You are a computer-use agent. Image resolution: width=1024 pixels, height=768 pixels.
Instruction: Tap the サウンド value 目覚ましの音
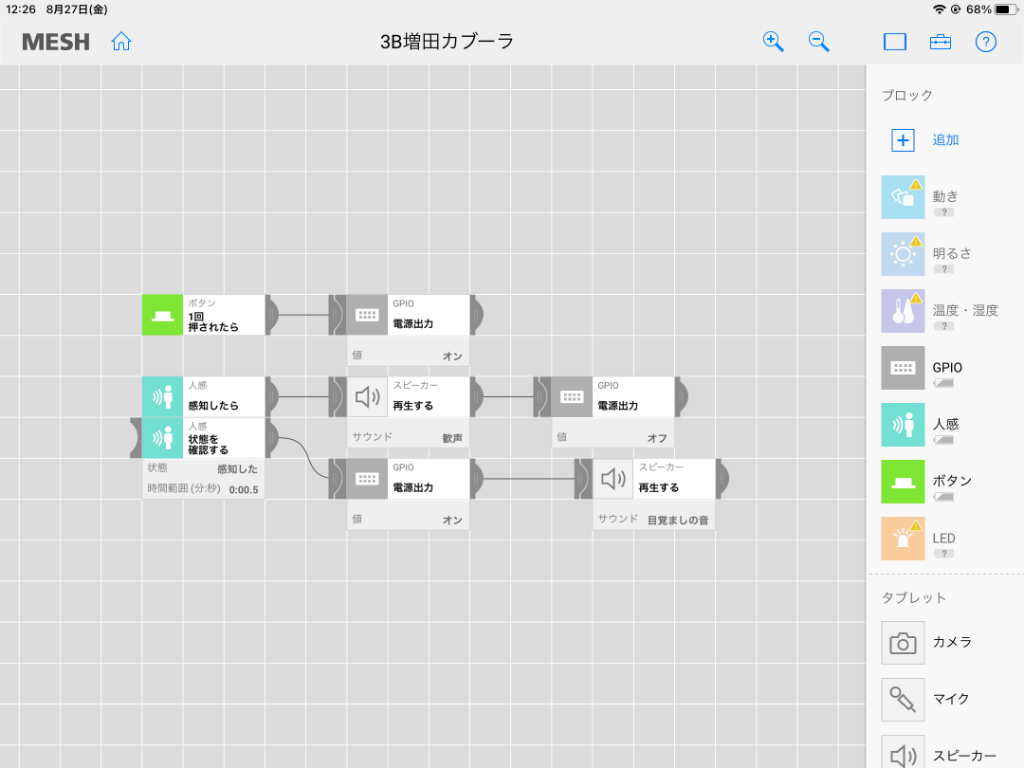pos(678,520)
